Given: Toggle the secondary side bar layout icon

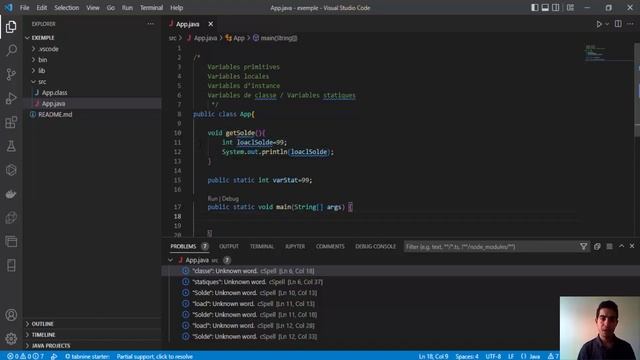Looking at the screenshot, I should (556, 8).
